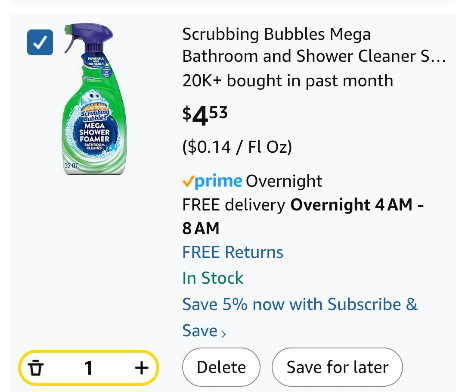Viewport: 465px width, 392px height.
Task: Click the $4.53 price
Action: [205, 115]
